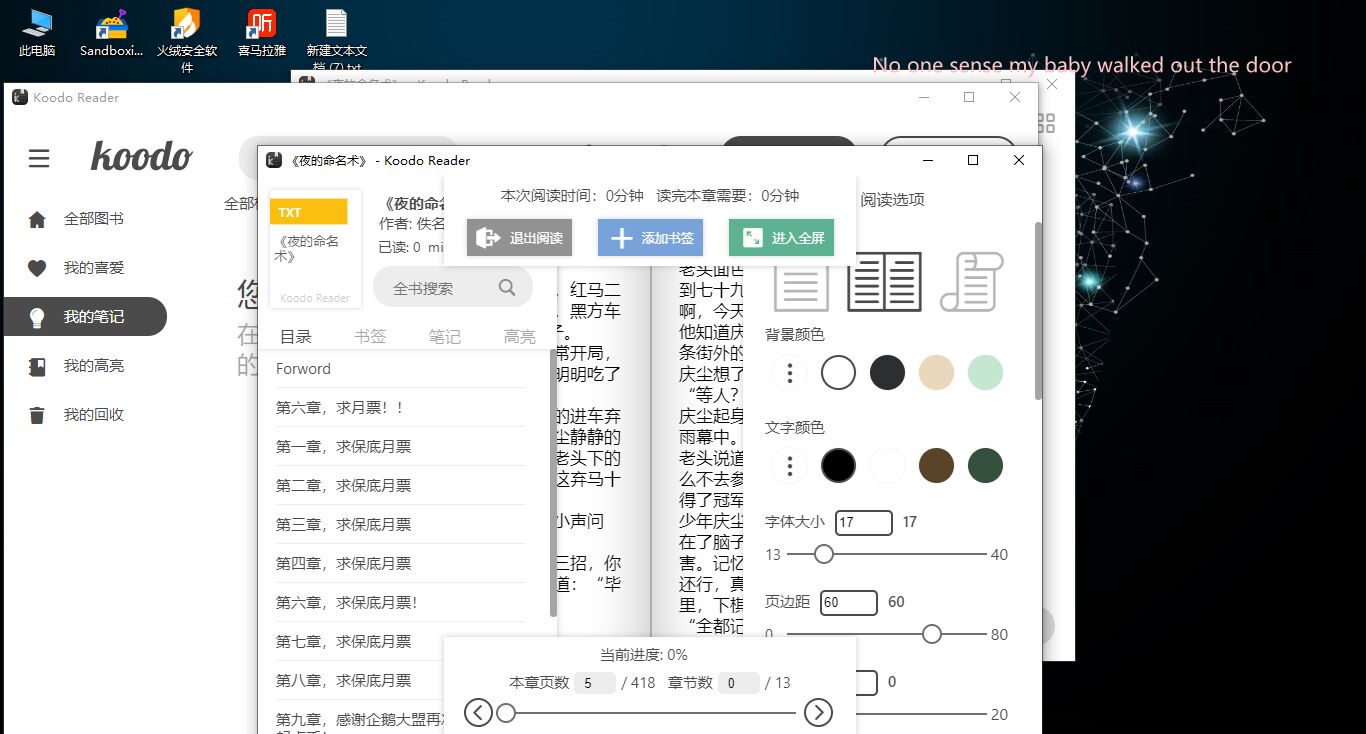The image size is (1366, 734).
Task: Switch to the 书签 tab
Action: pyautogui.click(x=370, y=336)
